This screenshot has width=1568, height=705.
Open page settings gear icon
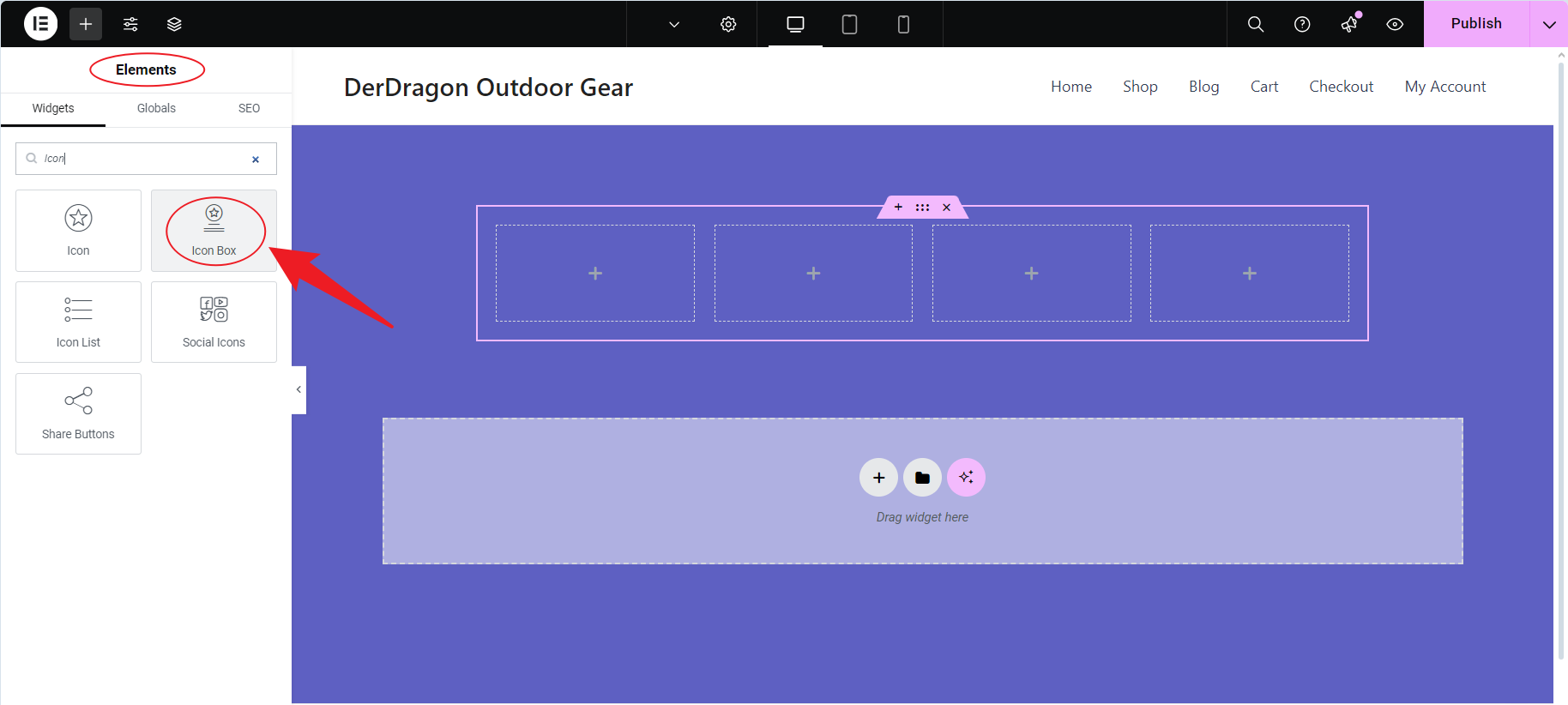click(x=728, y=24)
